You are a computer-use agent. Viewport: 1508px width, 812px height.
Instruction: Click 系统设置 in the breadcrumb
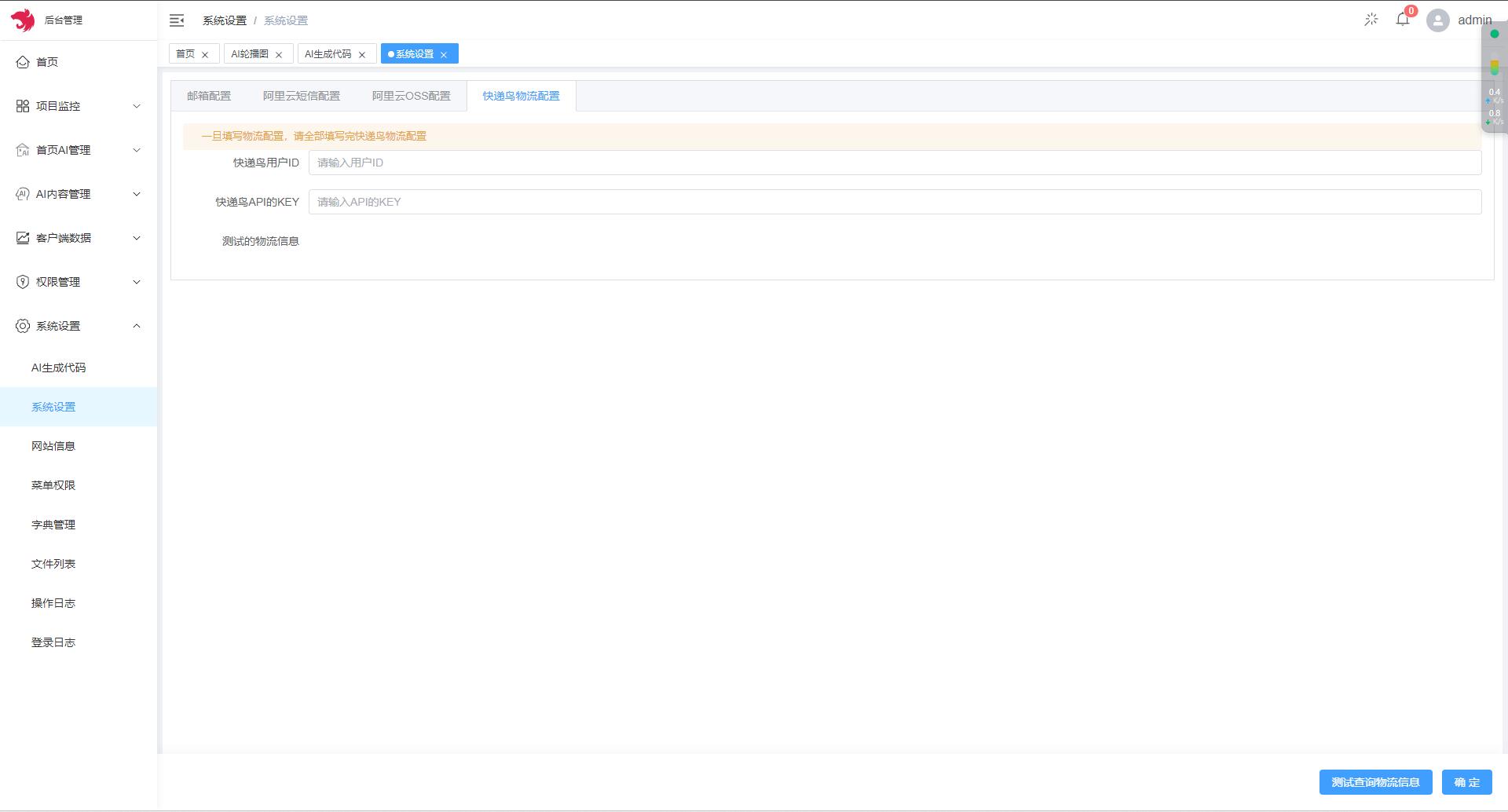pyautogui.click(x=225, y=20)
